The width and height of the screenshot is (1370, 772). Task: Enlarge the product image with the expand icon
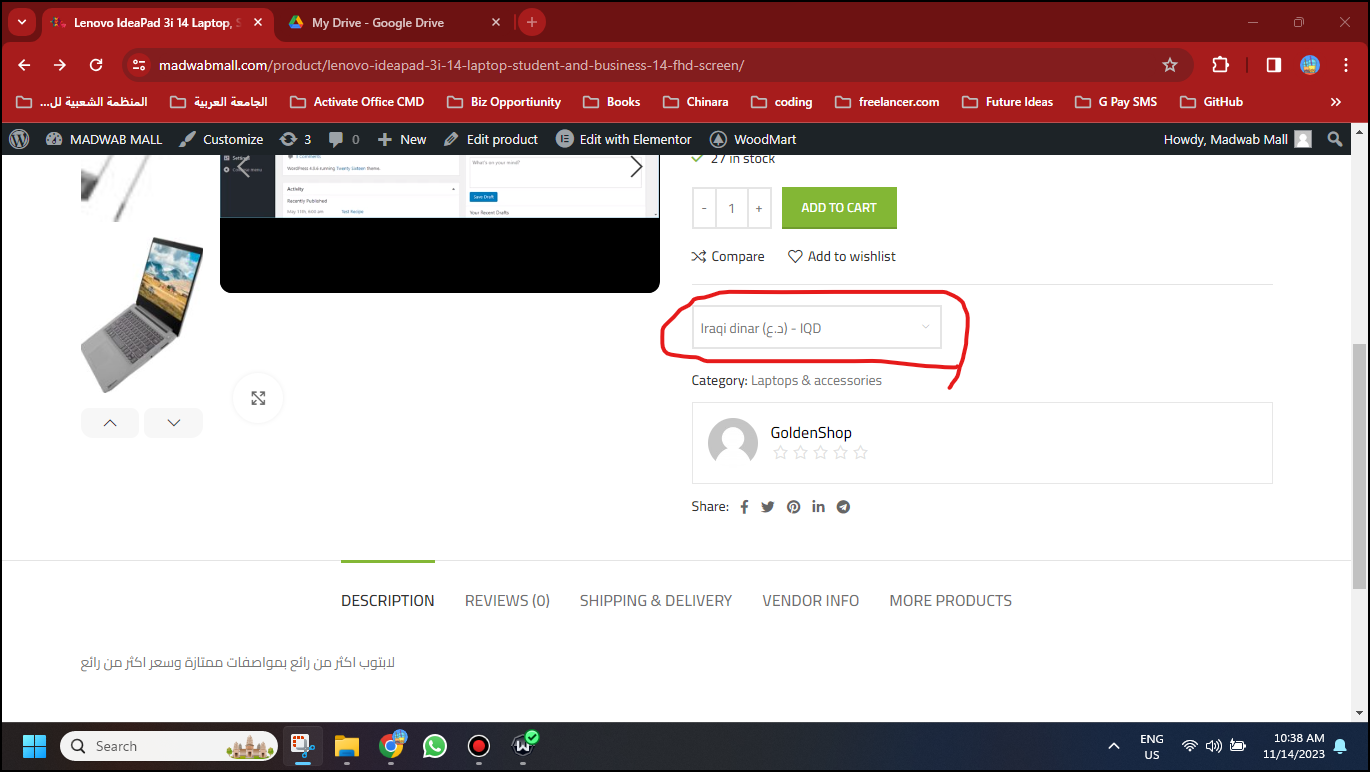(258, 398)
